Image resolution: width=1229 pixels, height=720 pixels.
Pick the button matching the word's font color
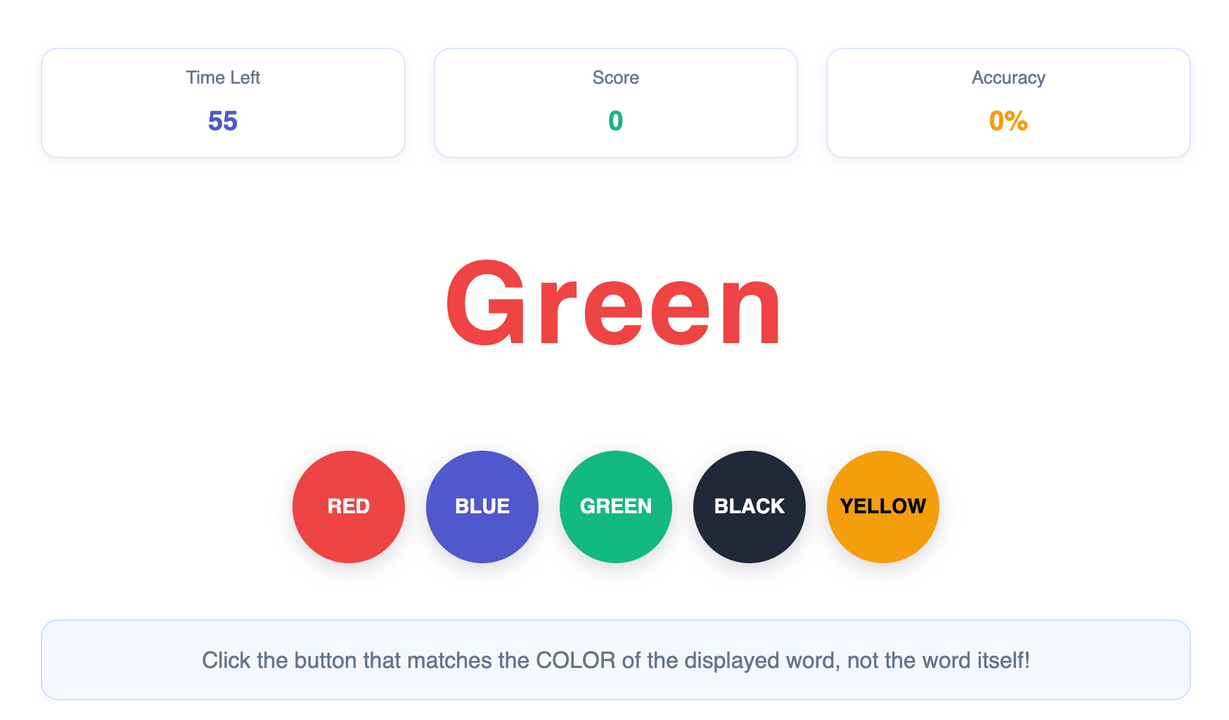(348, 506)
